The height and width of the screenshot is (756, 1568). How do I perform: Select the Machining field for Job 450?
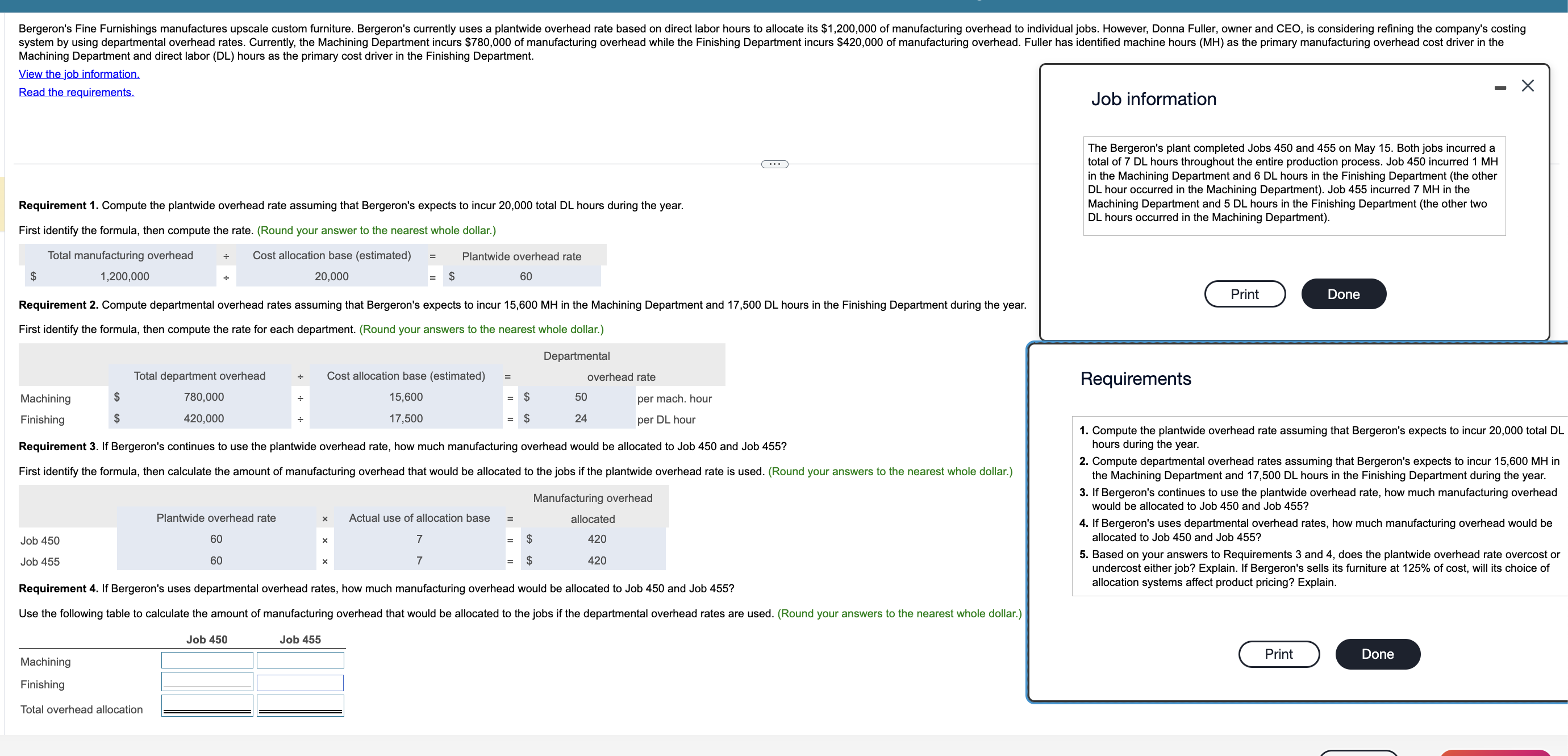click(x=207, y=661)
